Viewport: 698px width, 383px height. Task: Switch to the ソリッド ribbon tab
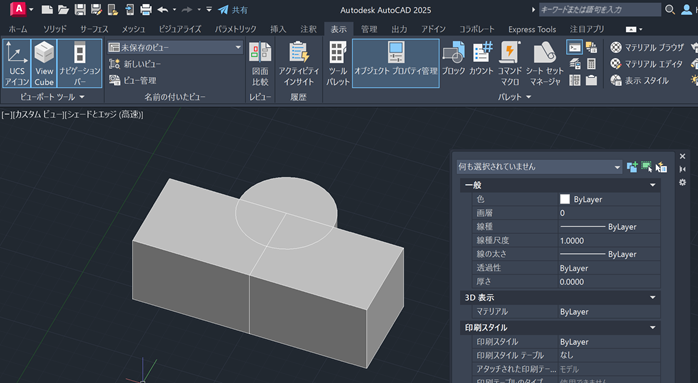click(54, 29)
